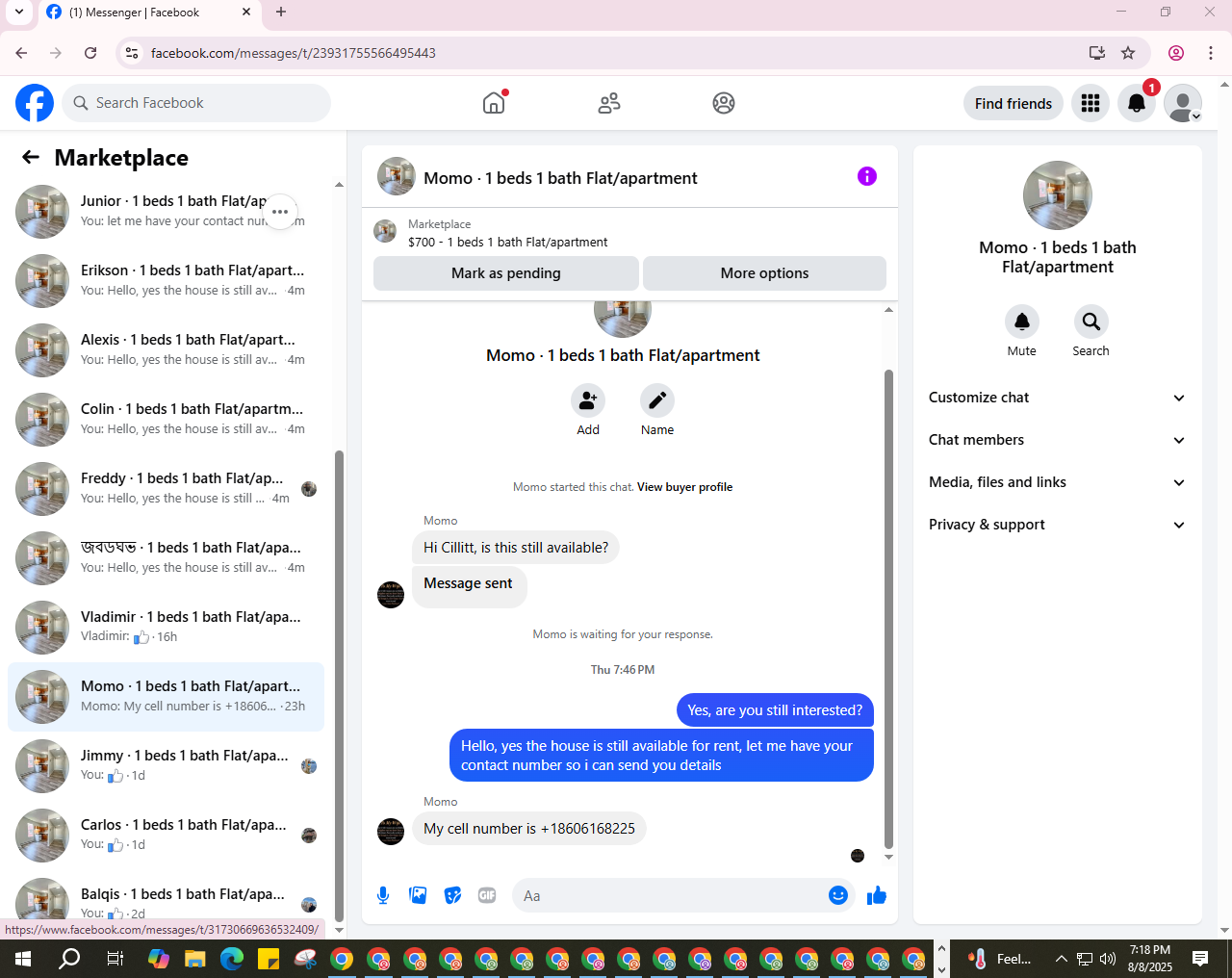The height and width of the screenshot is (978, 1232).
Task: Click the Search Facebook field
Action: [x=196, y=103]
